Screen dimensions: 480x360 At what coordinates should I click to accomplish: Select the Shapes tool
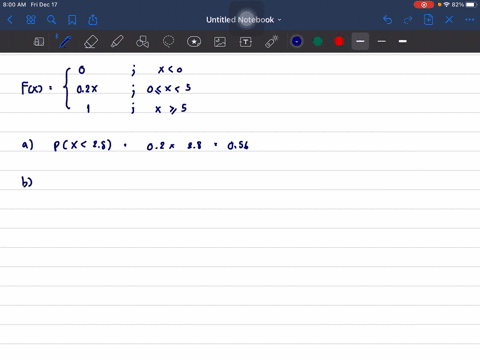(x=142, y=42)
